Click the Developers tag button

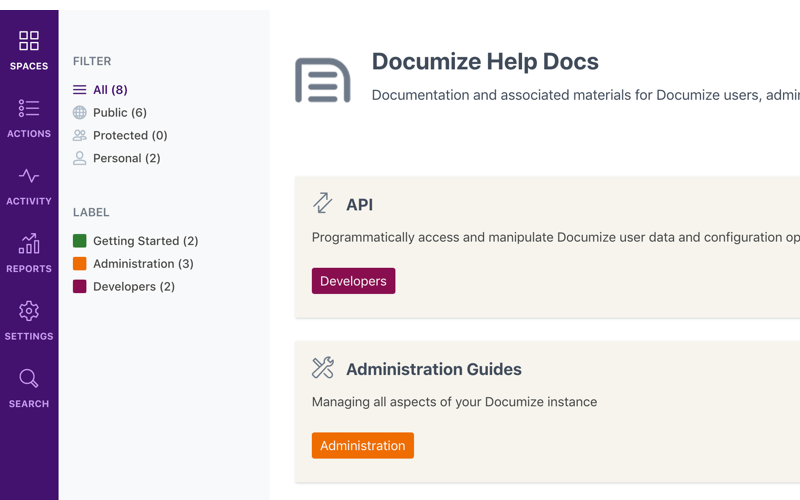353,281
